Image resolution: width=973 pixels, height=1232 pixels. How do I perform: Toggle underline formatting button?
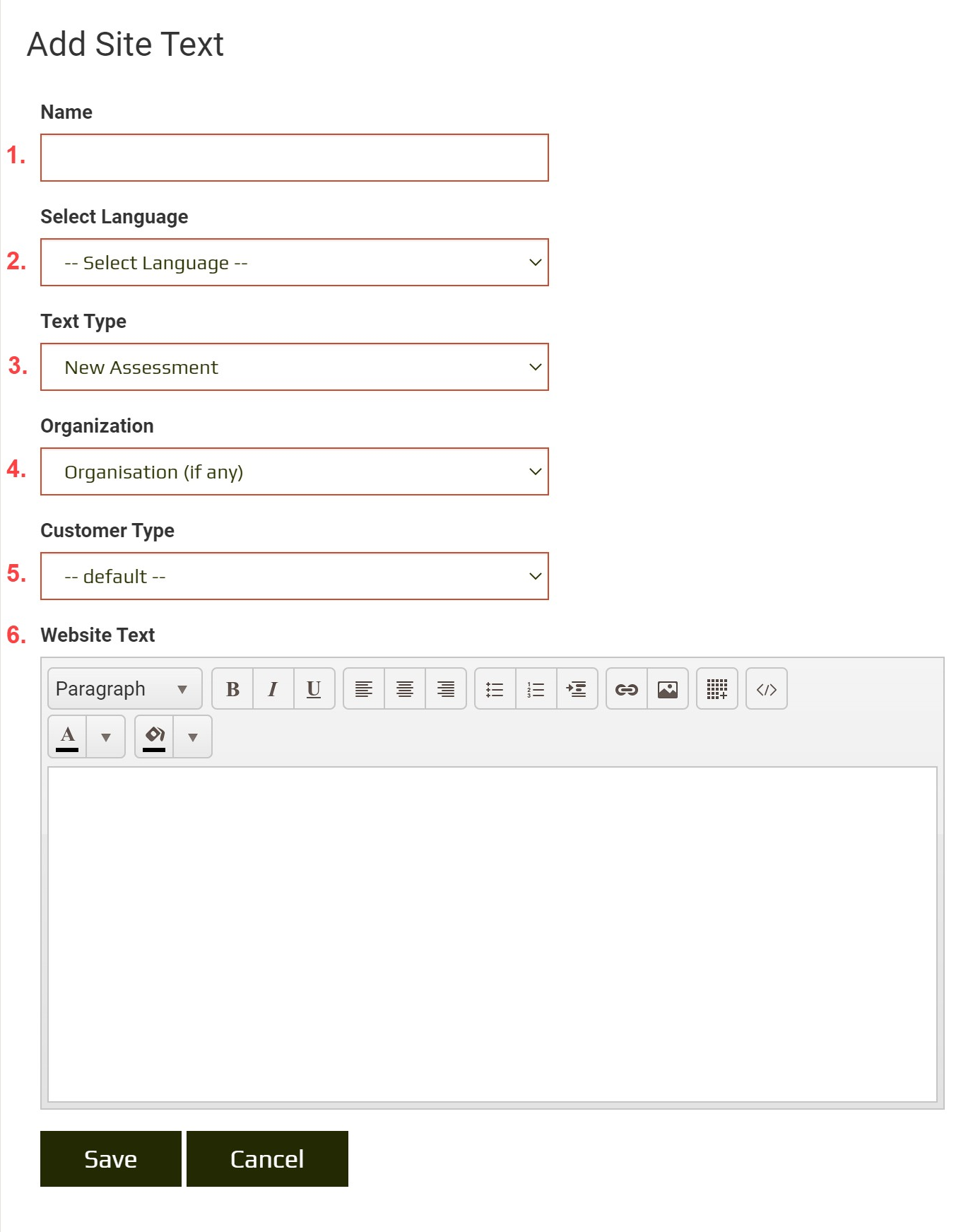pos(314,689)
